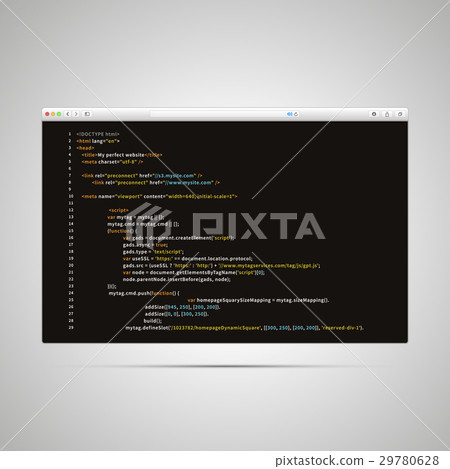450x469 pixels.
Task: Click the 'meta name="viewport"' line
Action: 159,196
